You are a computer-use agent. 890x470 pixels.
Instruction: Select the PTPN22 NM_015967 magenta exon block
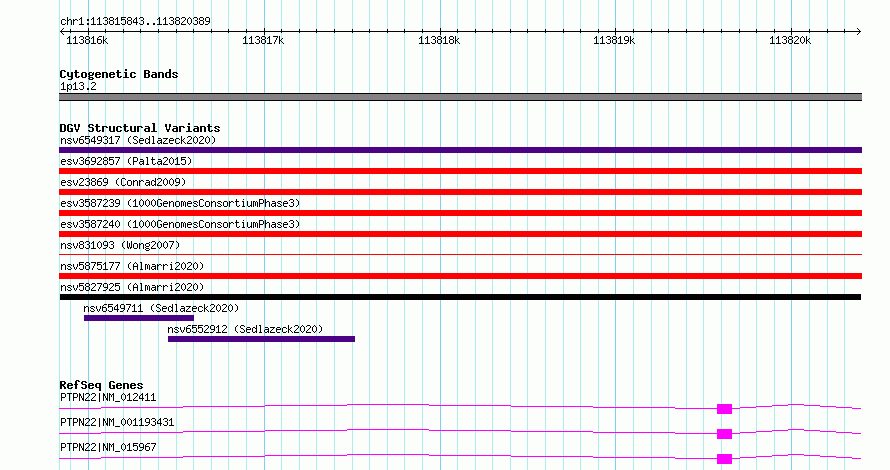pyautogui.click(x=724, y=459)
